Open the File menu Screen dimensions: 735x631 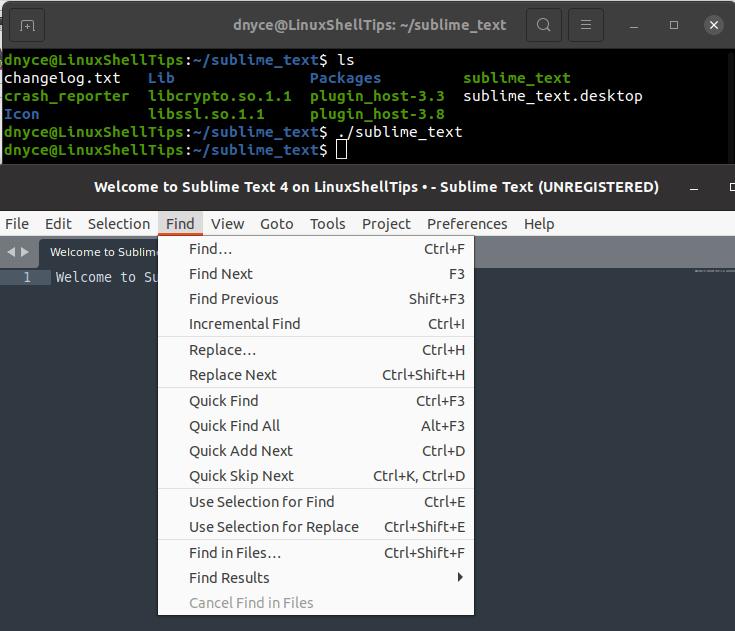(x=17, y=224)
